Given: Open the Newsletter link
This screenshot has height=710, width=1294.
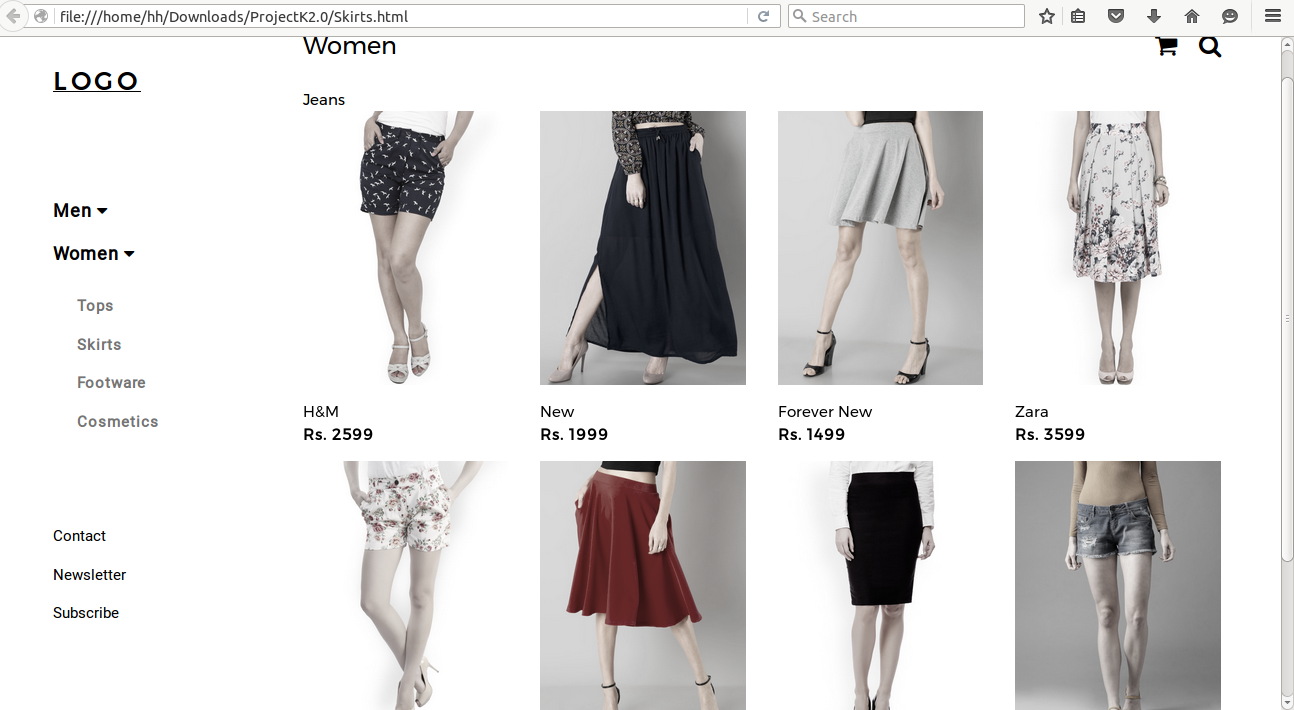Looking at the screenshot, I should click(89, 575).
